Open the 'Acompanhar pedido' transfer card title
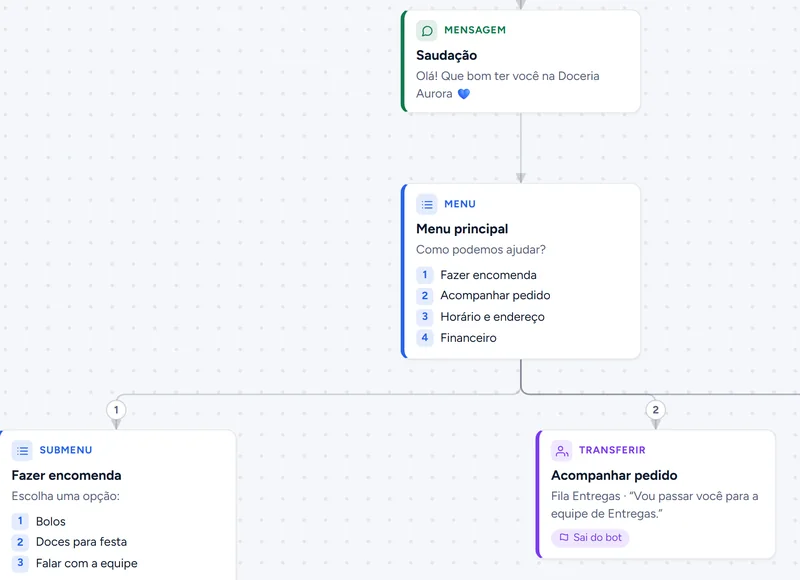800x580 pixels. [614, 475]
